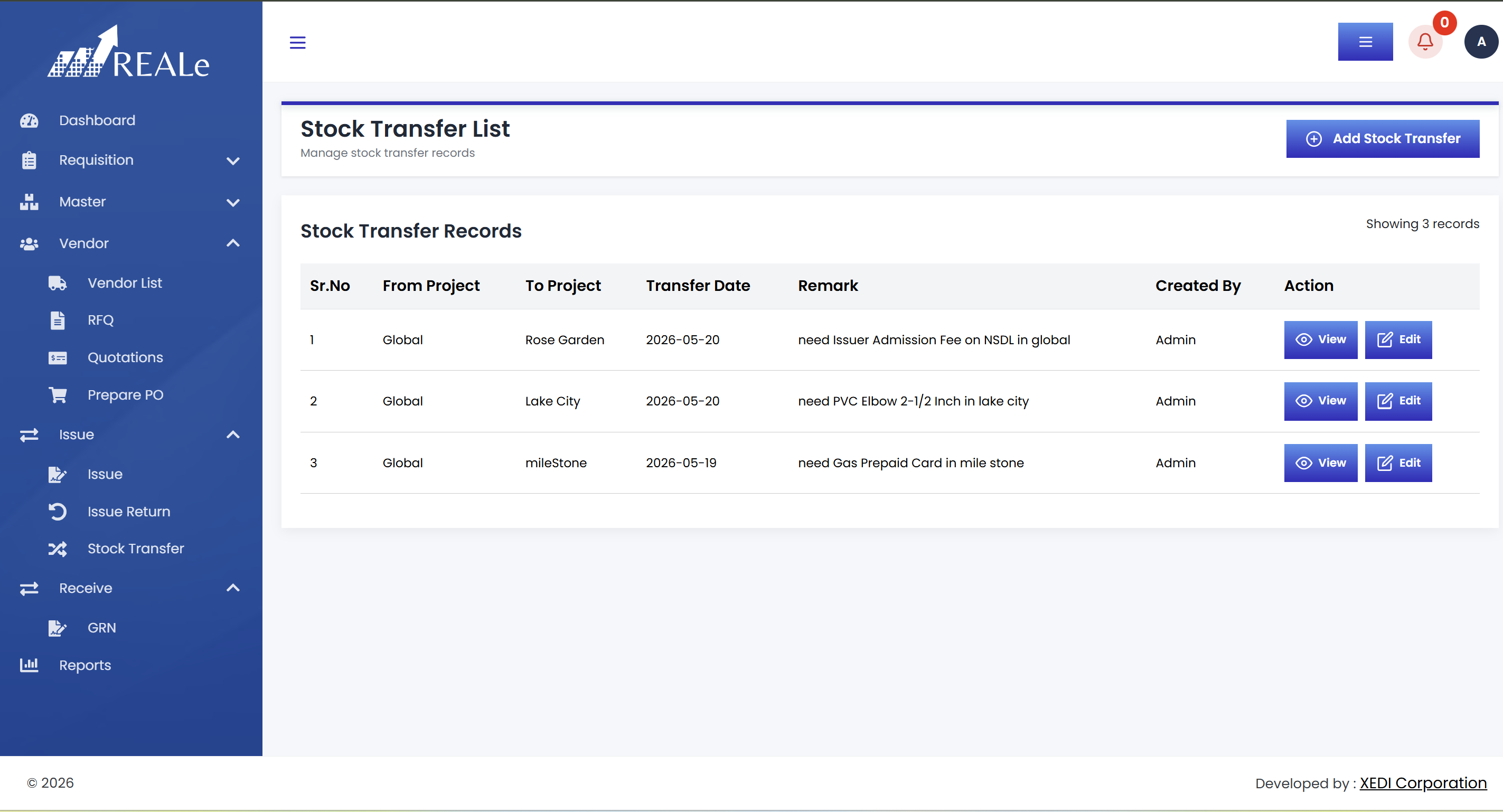Click the Issue Return undo icon
The height and width of the screenshot is (812, 1503).
(57, 512)
